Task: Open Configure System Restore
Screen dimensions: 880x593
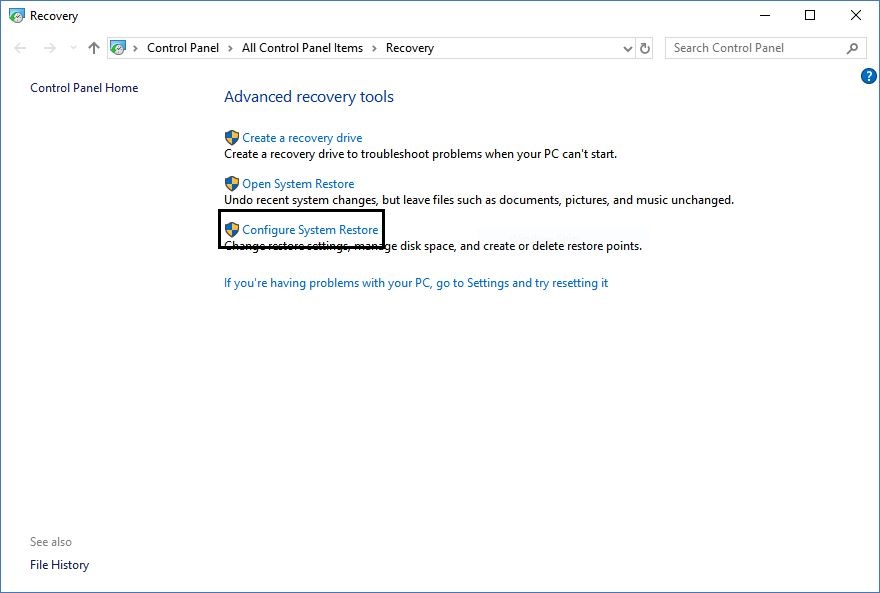Action: (305, 229)
